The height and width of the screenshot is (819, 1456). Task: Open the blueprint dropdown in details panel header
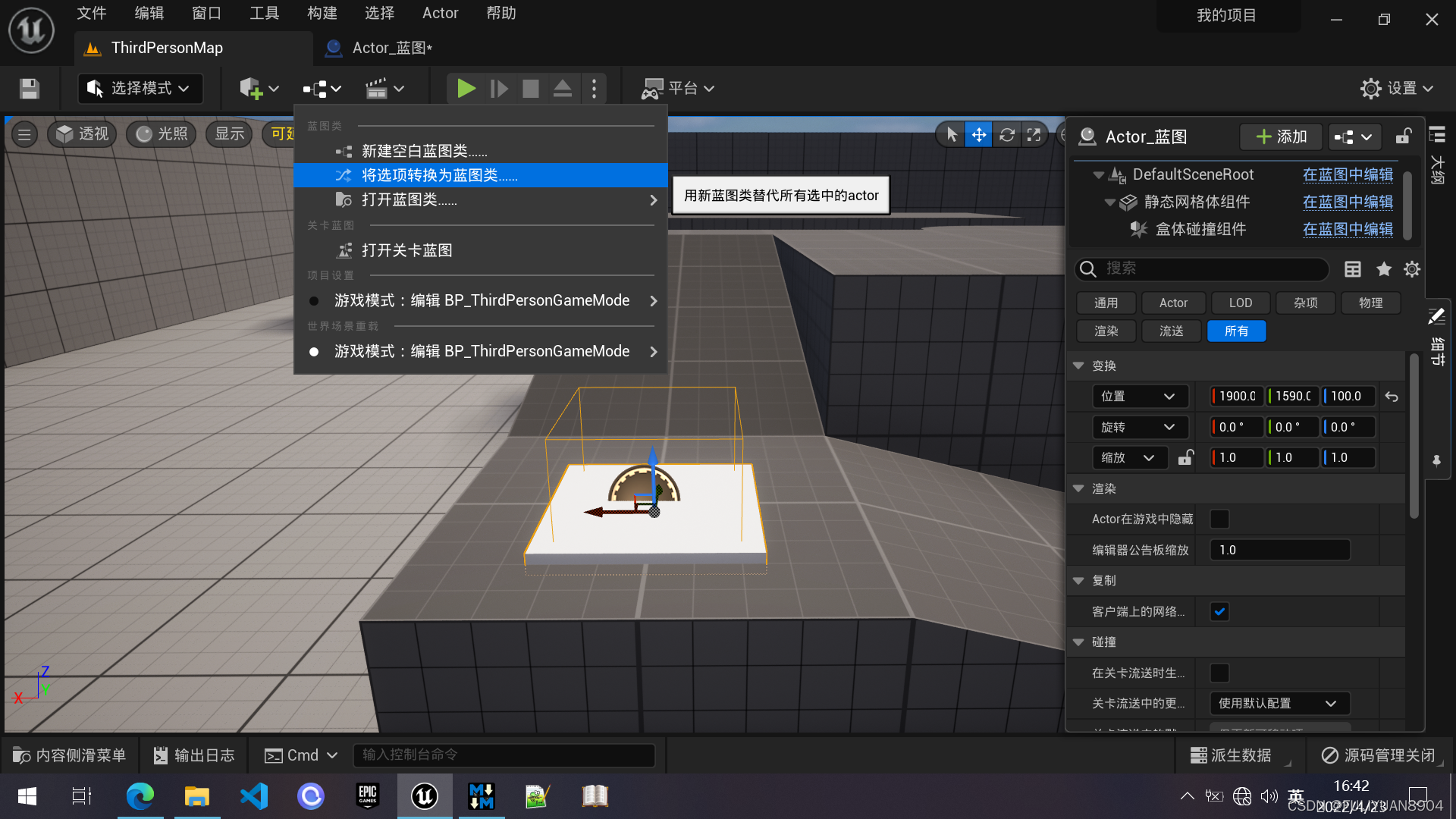1354,136
